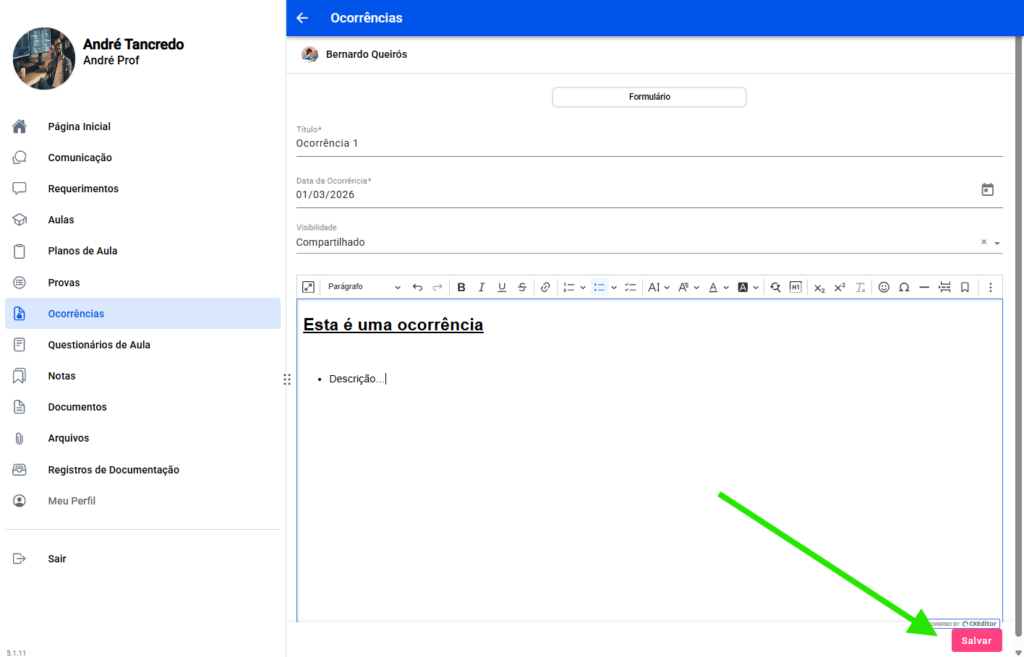Screen dimensions: 1024x657
Task: Toggle italic formatting in editor
Action: click(481, 287)
